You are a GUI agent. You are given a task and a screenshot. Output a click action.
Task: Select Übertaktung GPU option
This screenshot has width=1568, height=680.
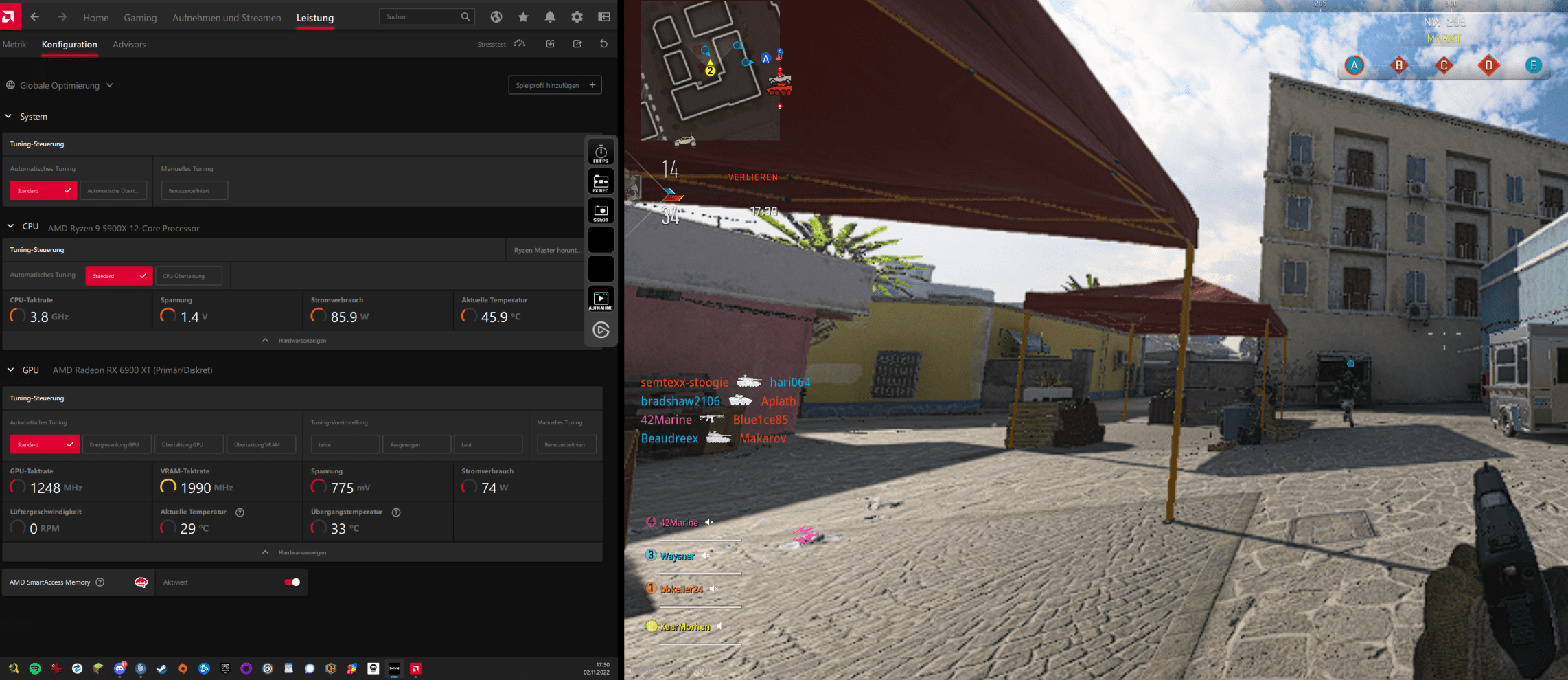(x=189, y=445)
